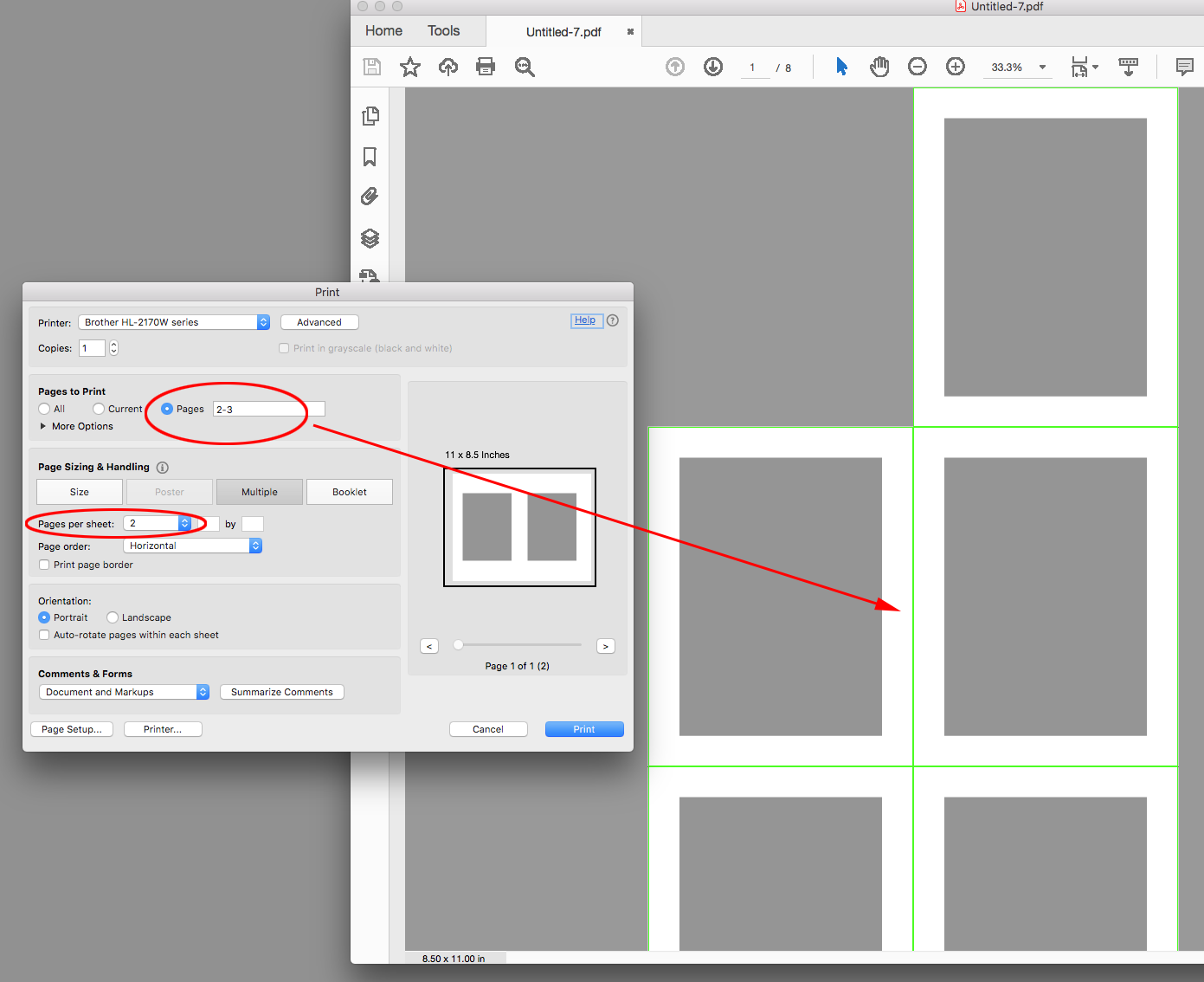Switch to the Tools tab
This screenshot has width=1204, height=982.
coord(443,30)
